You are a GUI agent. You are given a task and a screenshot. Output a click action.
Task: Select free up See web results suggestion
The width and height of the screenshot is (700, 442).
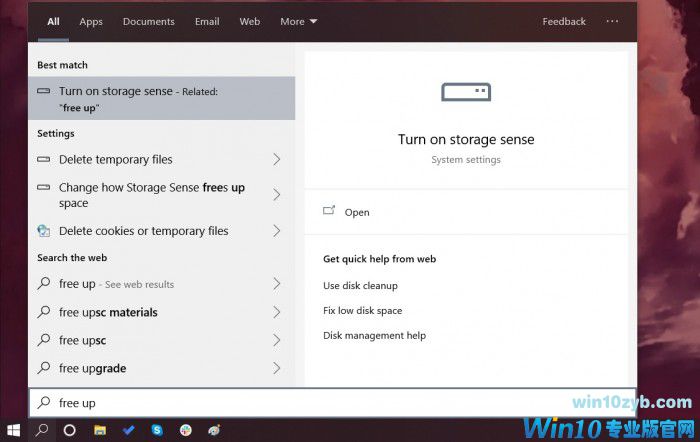pyautogui.click(x=162, y=284)
